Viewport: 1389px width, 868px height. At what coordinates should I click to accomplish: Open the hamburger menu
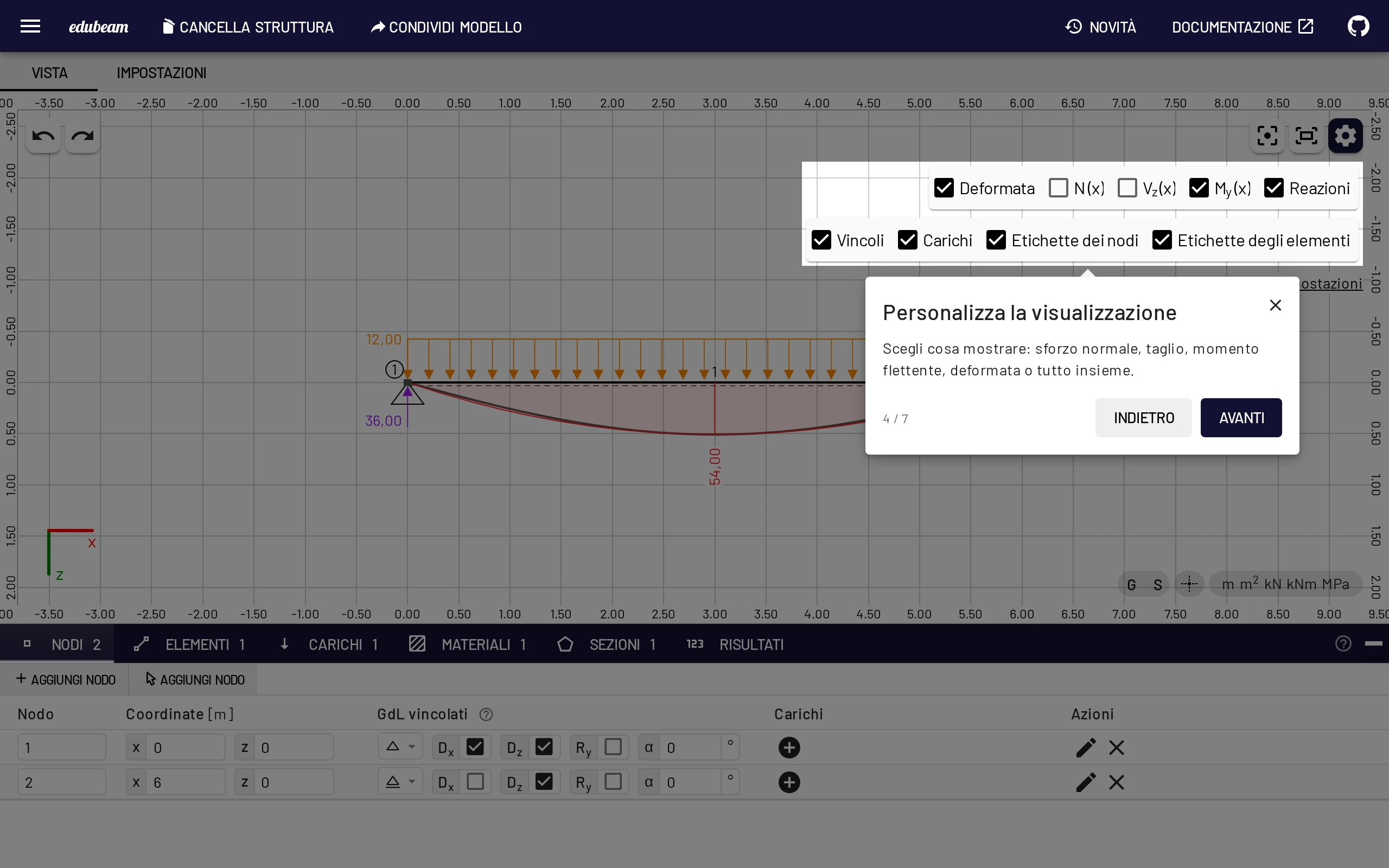[x=30, y=27]
